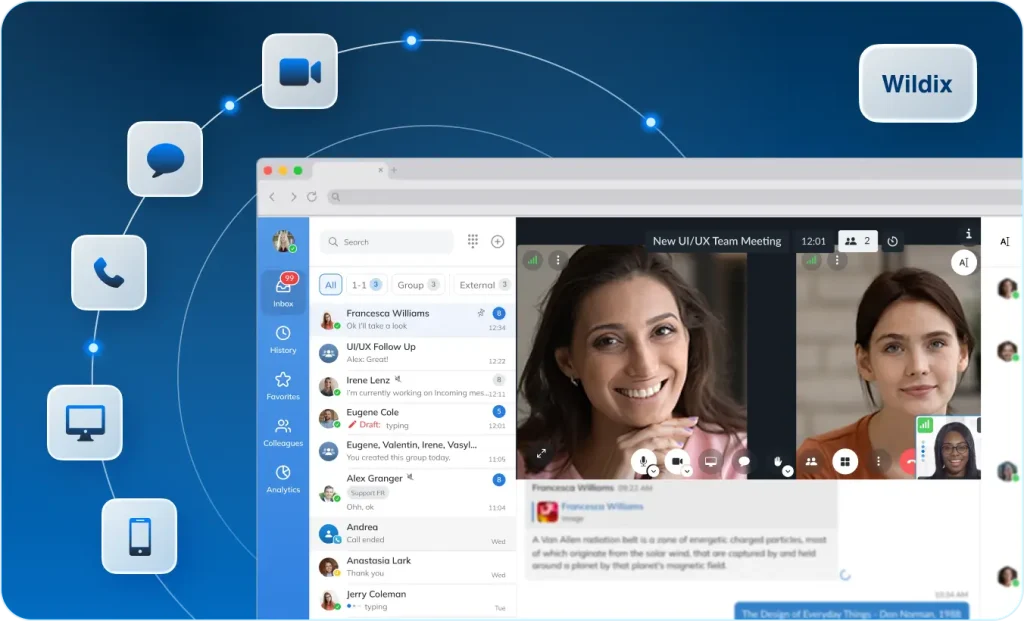Click the plus icon to start new conversation
Screen dimensions: 1024x621
point(497,241)
